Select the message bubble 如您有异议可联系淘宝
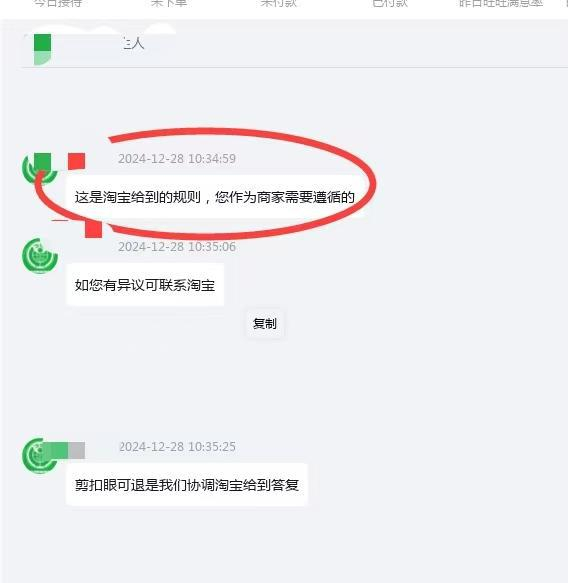Screen dimensions: 568x583 [x=145, y=285]
